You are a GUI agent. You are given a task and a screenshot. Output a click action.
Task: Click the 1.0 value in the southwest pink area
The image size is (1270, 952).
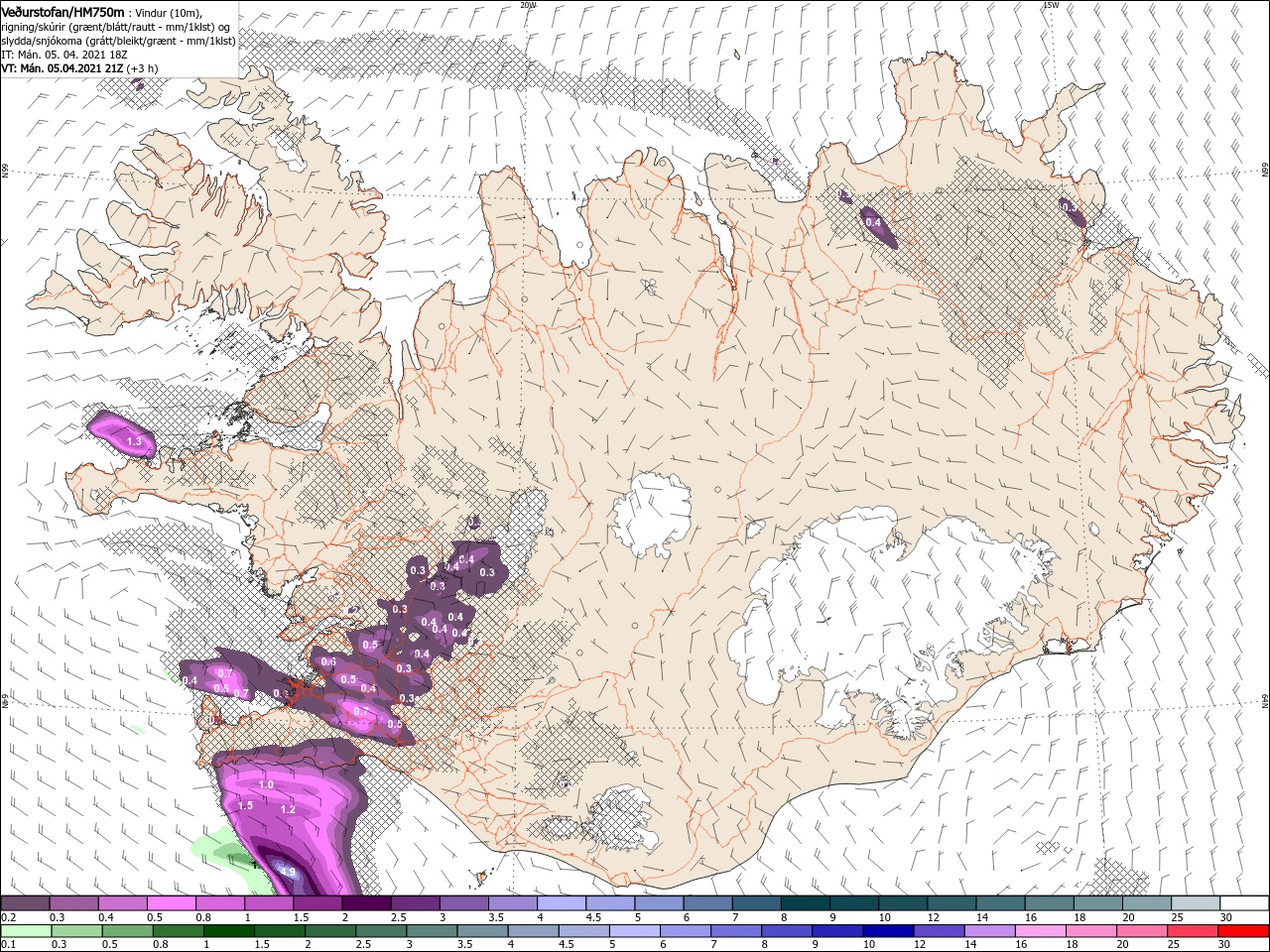coord(266,784)
